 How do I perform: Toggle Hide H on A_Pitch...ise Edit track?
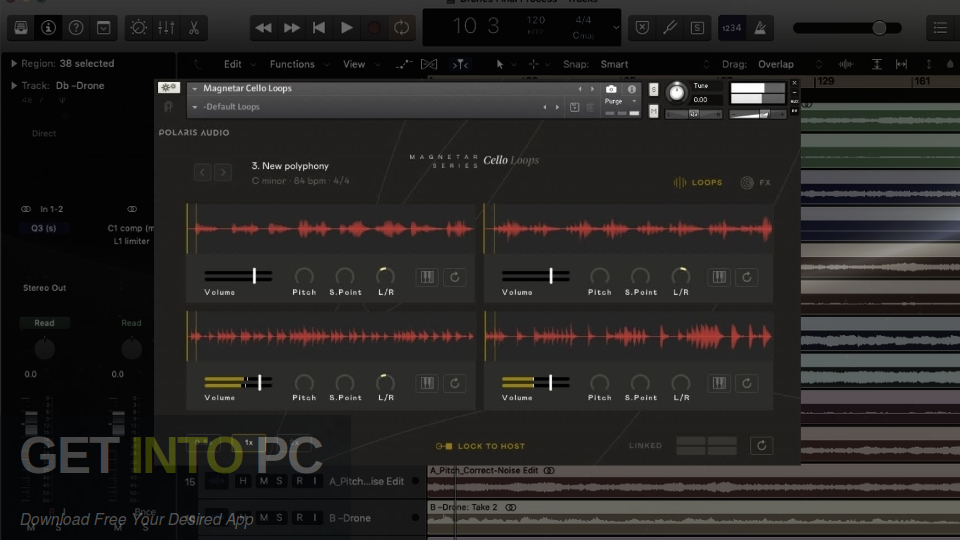(243, 481)
